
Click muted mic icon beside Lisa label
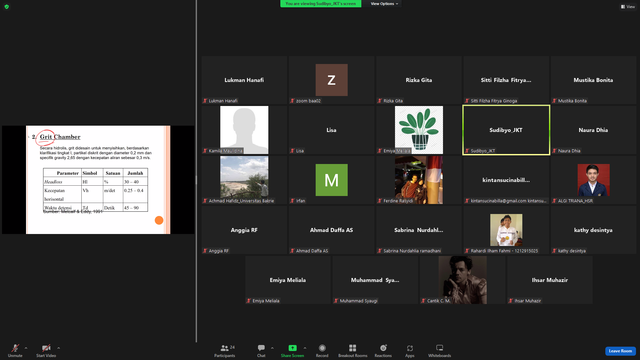point(293,151)
